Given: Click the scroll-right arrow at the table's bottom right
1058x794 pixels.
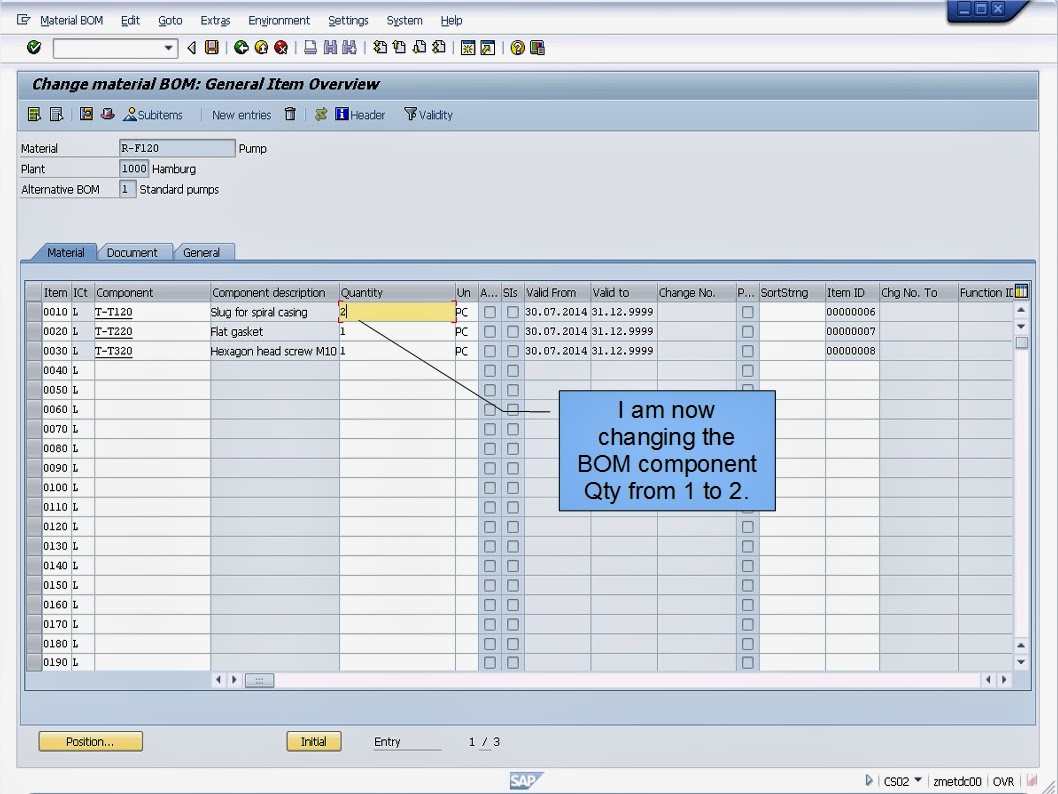Looking at the screenshot, I should click(x=1005, y=680).
